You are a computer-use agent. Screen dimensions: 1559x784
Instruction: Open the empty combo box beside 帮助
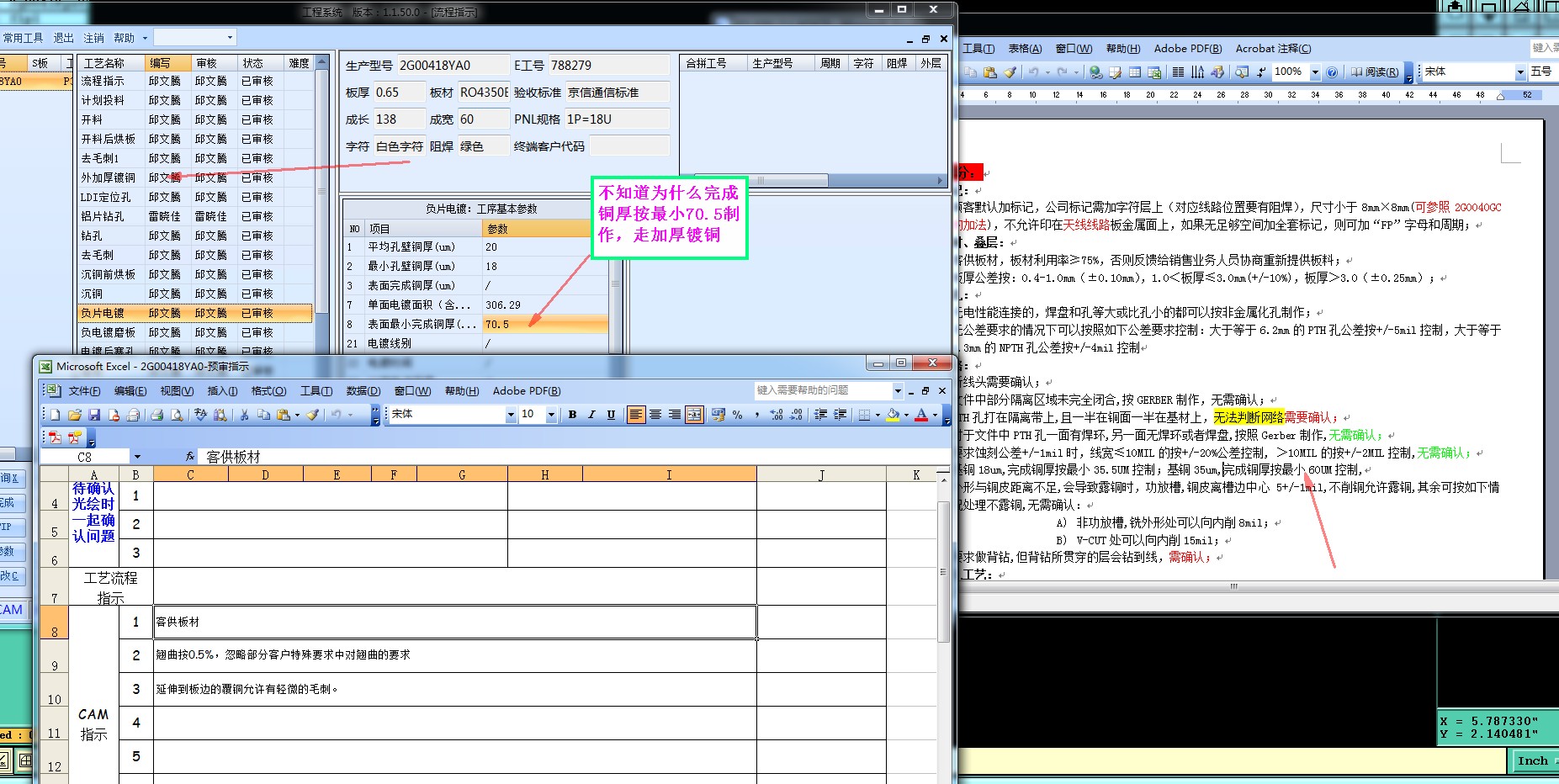click(x=230, y=38)
